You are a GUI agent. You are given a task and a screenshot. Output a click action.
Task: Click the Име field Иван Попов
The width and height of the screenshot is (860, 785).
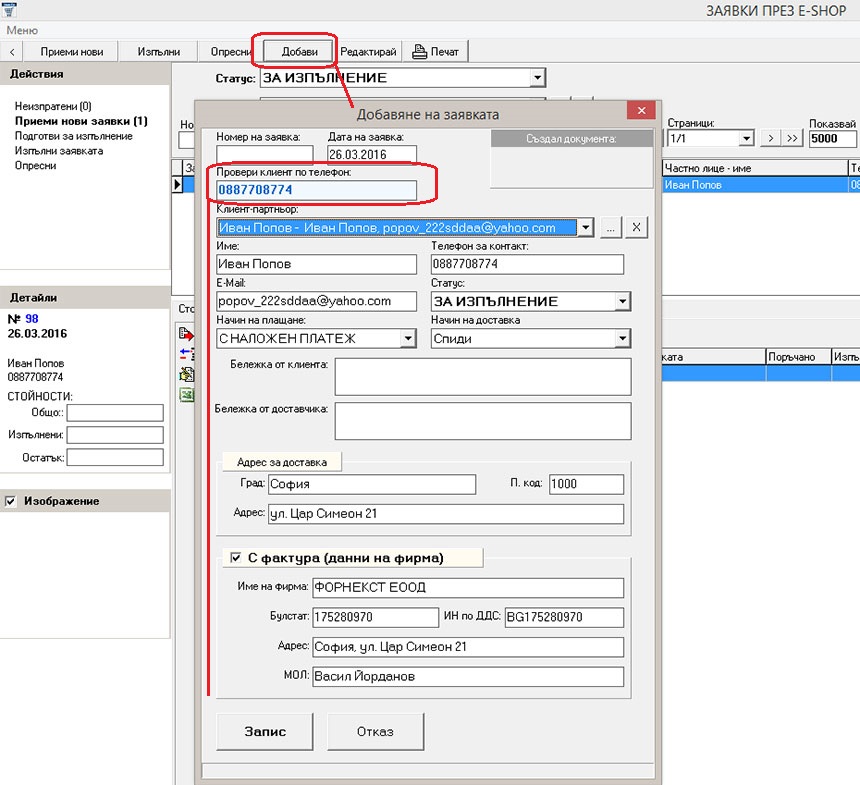tap(316, 264)
